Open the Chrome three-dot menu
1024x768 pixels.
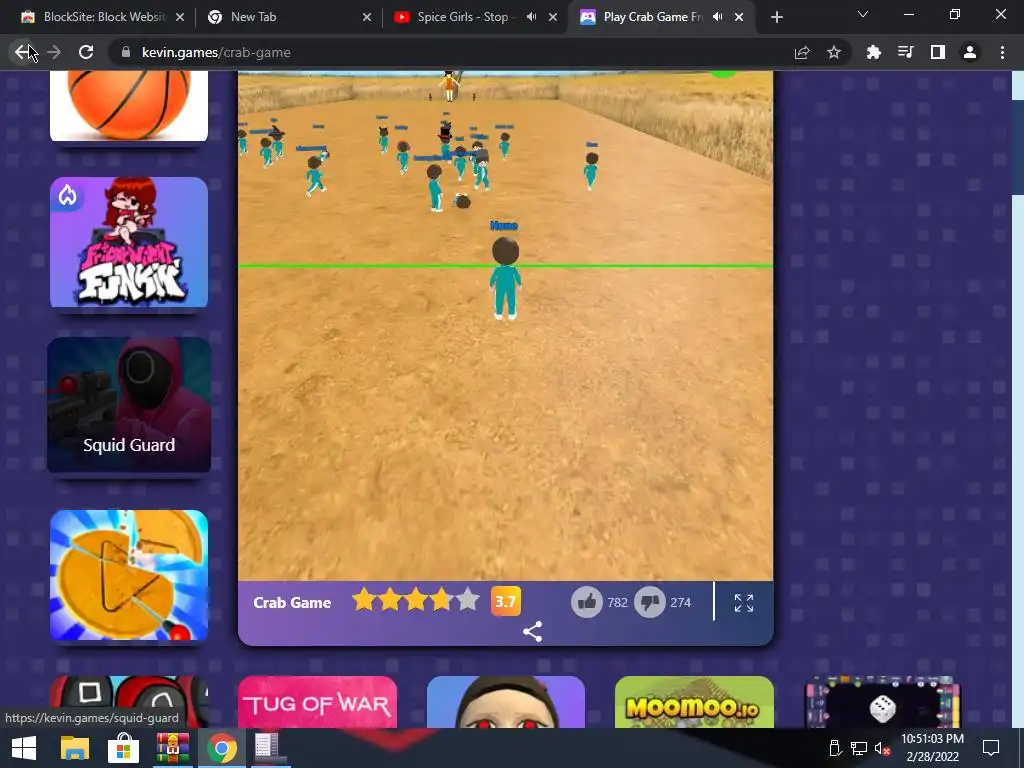click(1002, 52)
